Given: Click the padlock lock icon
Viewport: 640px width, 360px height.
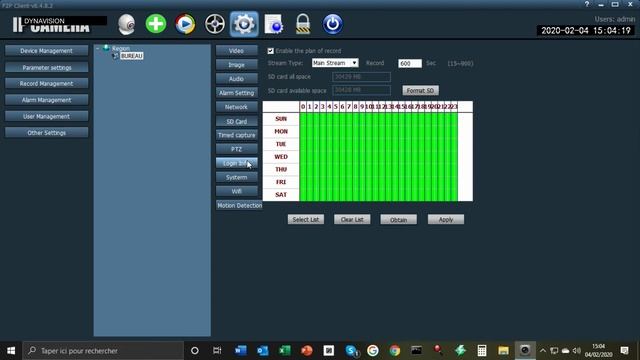Looking at the screenshot, I should coord(303,24).
